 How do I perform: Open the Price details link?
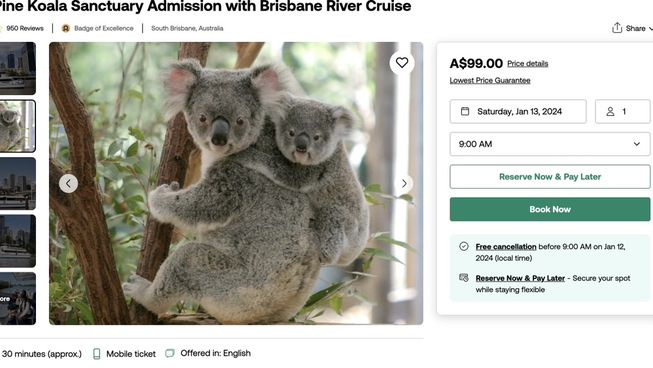[527, 64]
